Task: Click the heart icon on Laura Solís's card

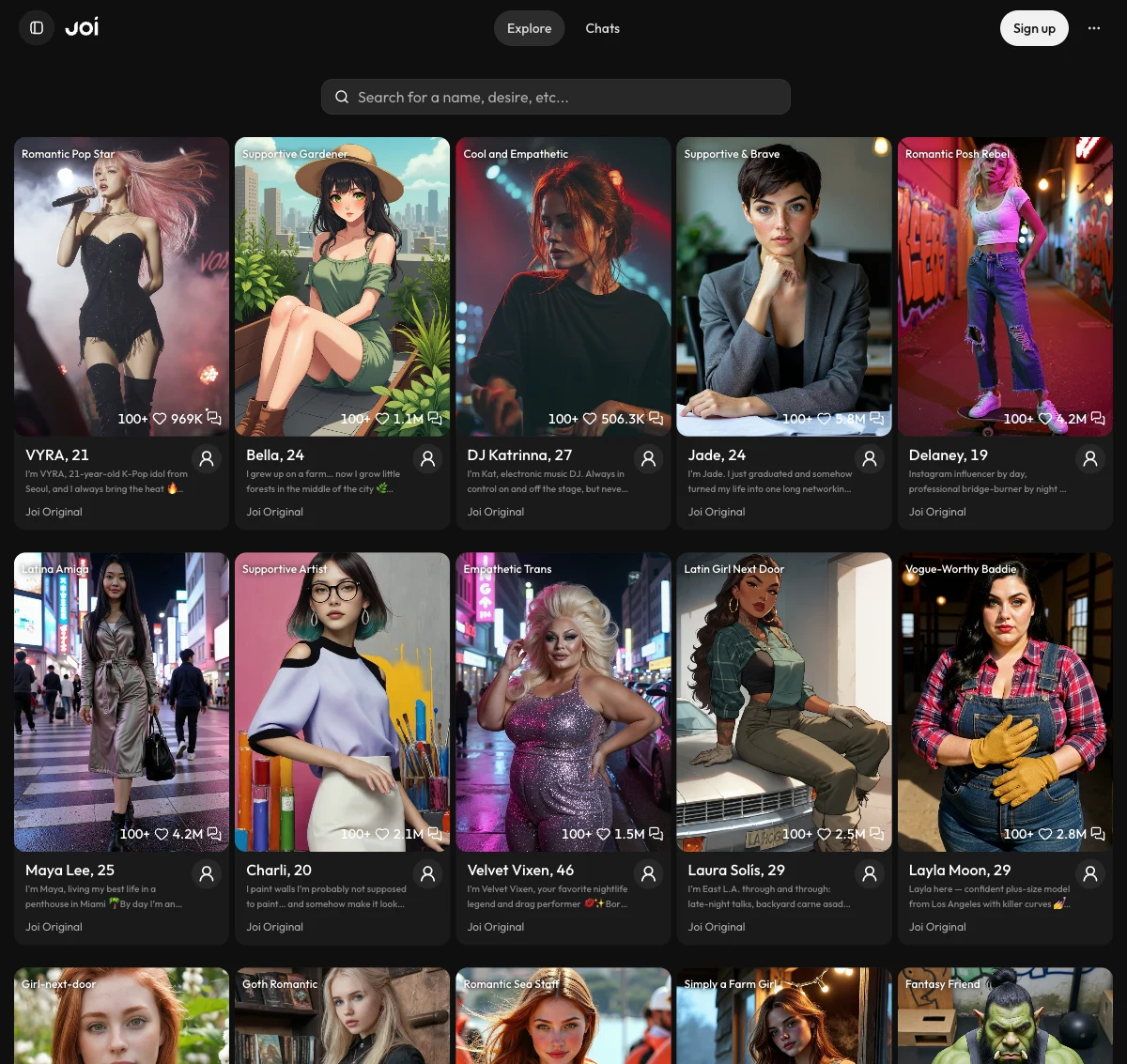Action: (x=824, y=834)
